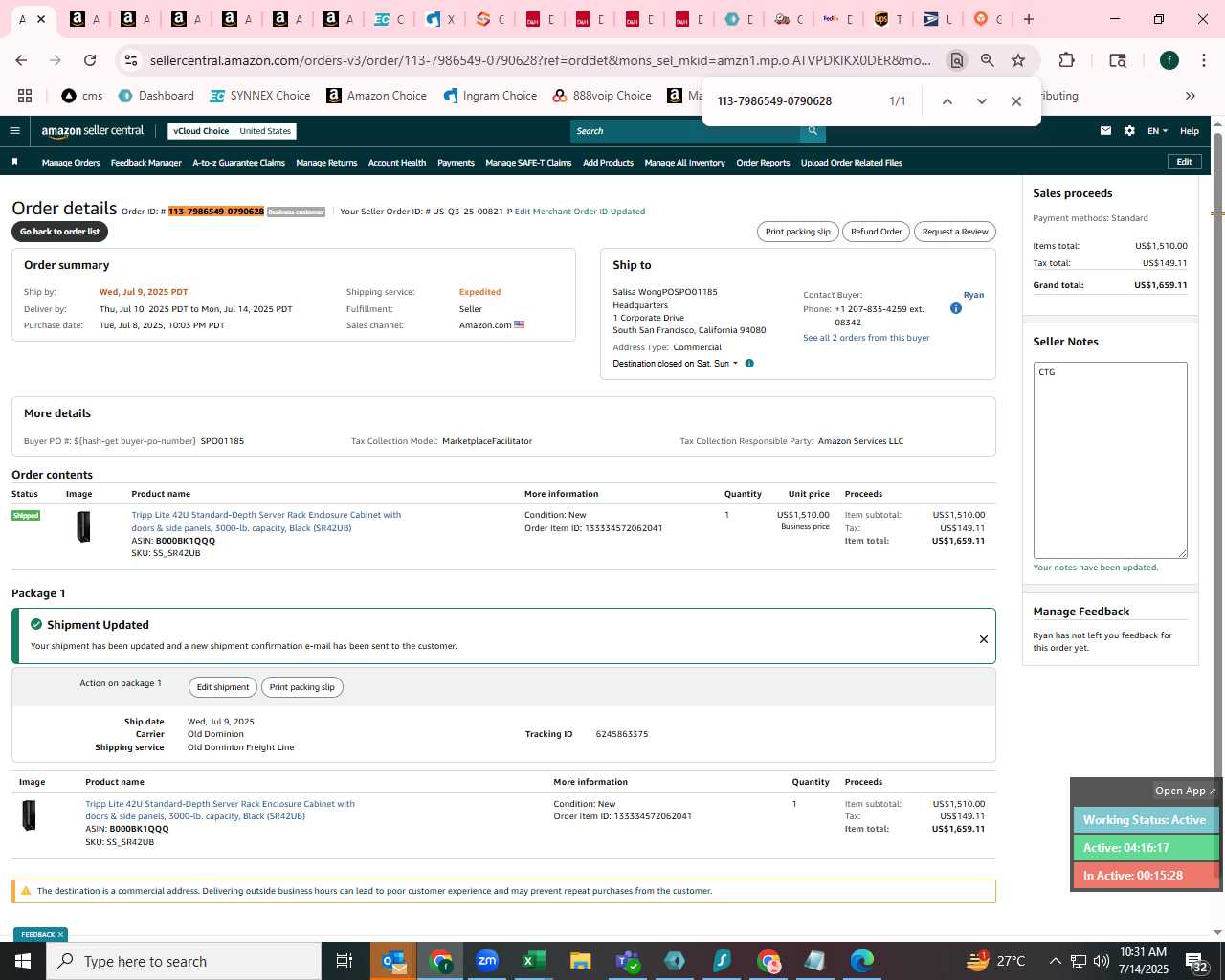Open File Explorer from the taskbar
The width and height of the screenshot is (1225, 980).
pyautogui.click(x=580, y=961)
